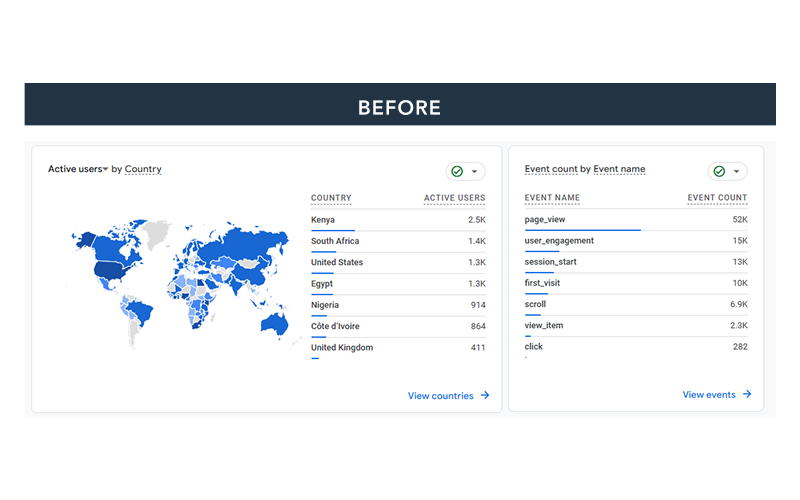Viewport: 800px width, 500px height.
Task: Select the Egypt row
Action: pyautogui.click(x=398, y=284)
